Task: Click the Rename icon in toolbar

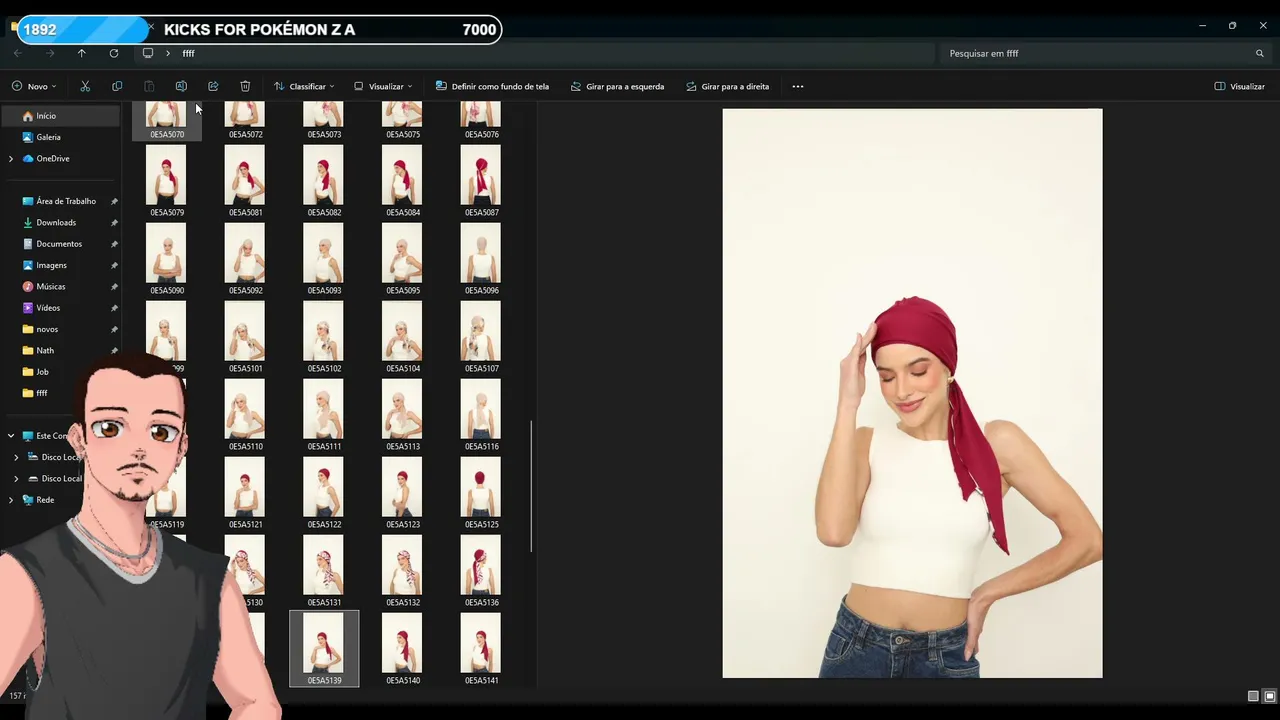Action: point(181,86)
